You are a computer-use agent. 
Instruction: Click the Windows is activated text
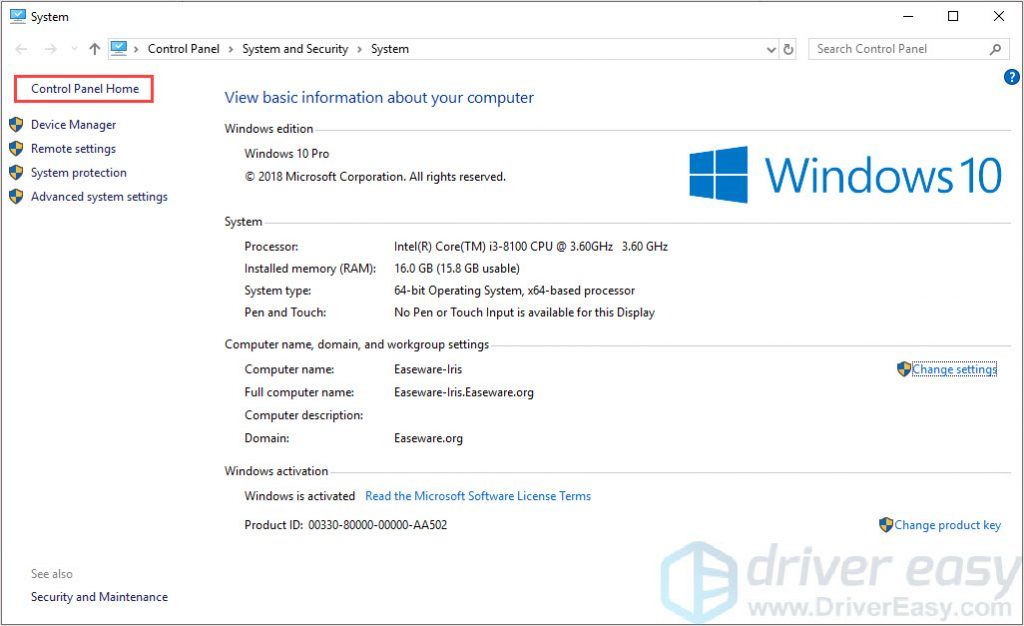[300, 496]
